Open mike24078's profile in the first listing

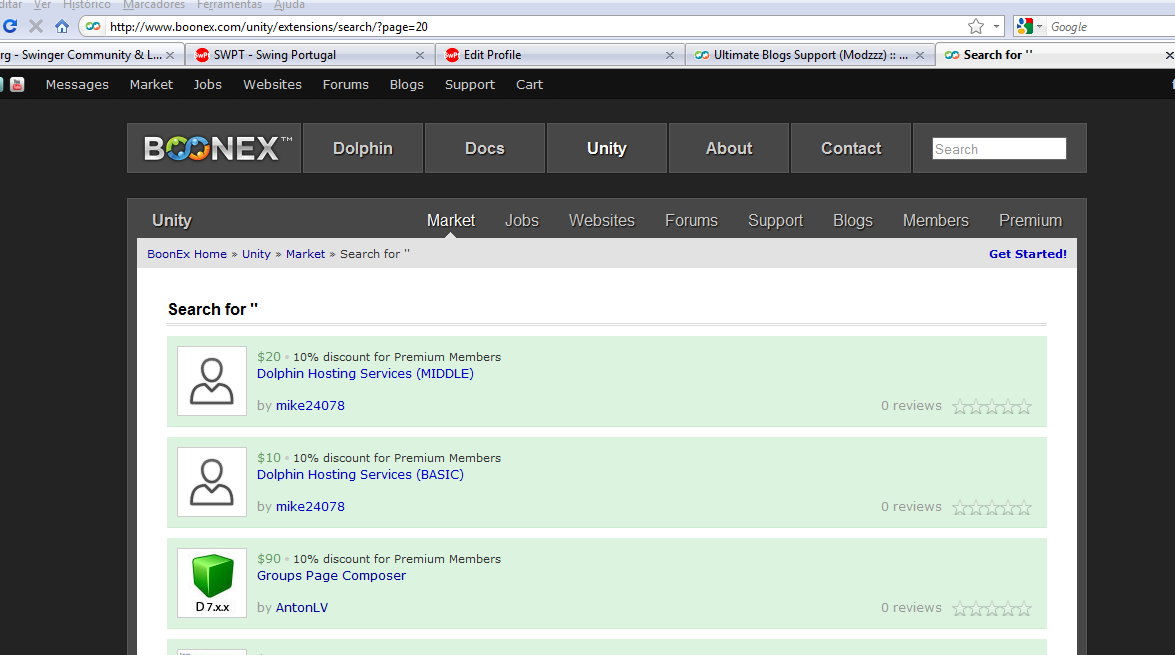[x=310, y=406]
